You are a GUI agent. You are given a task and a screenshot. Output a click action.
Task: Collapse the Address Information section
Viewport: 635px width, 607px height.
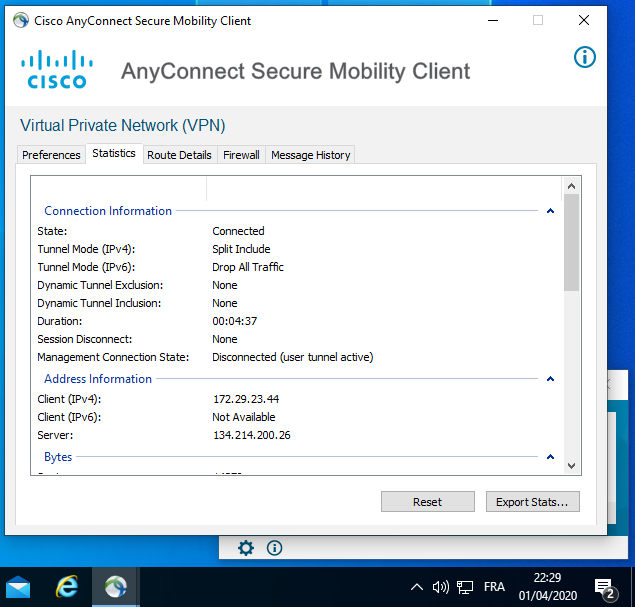[550, 379]
